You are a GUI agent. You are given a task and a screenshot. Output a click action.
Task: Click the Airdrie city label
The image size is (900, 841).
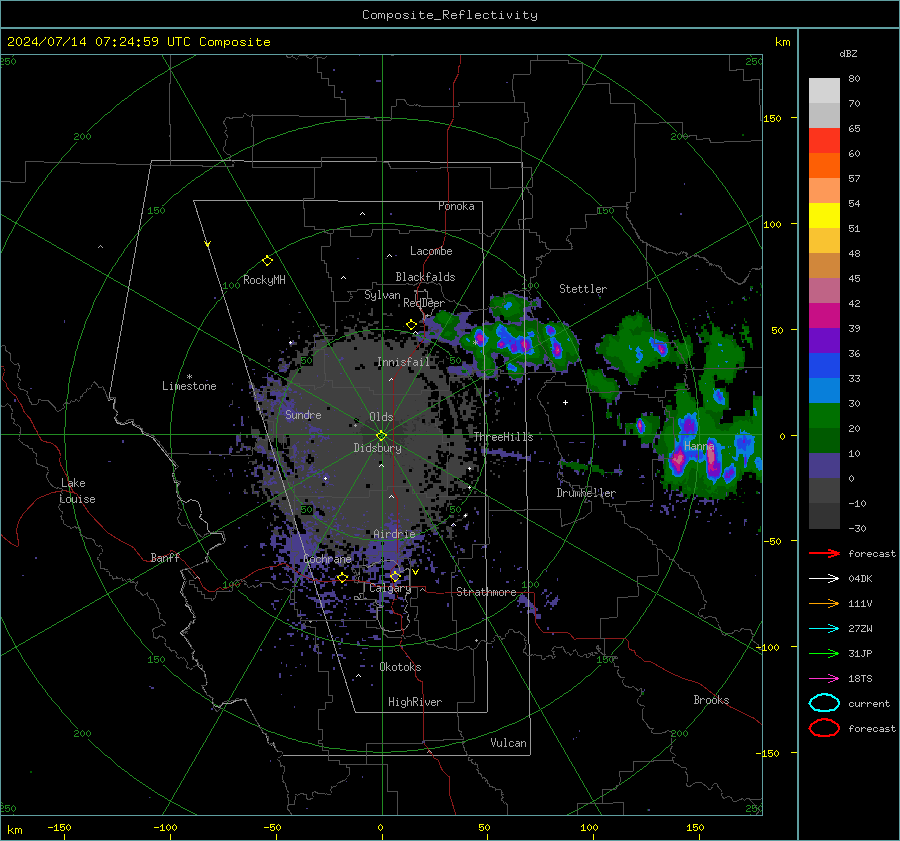pyautogui.click(x=394, y=534)
